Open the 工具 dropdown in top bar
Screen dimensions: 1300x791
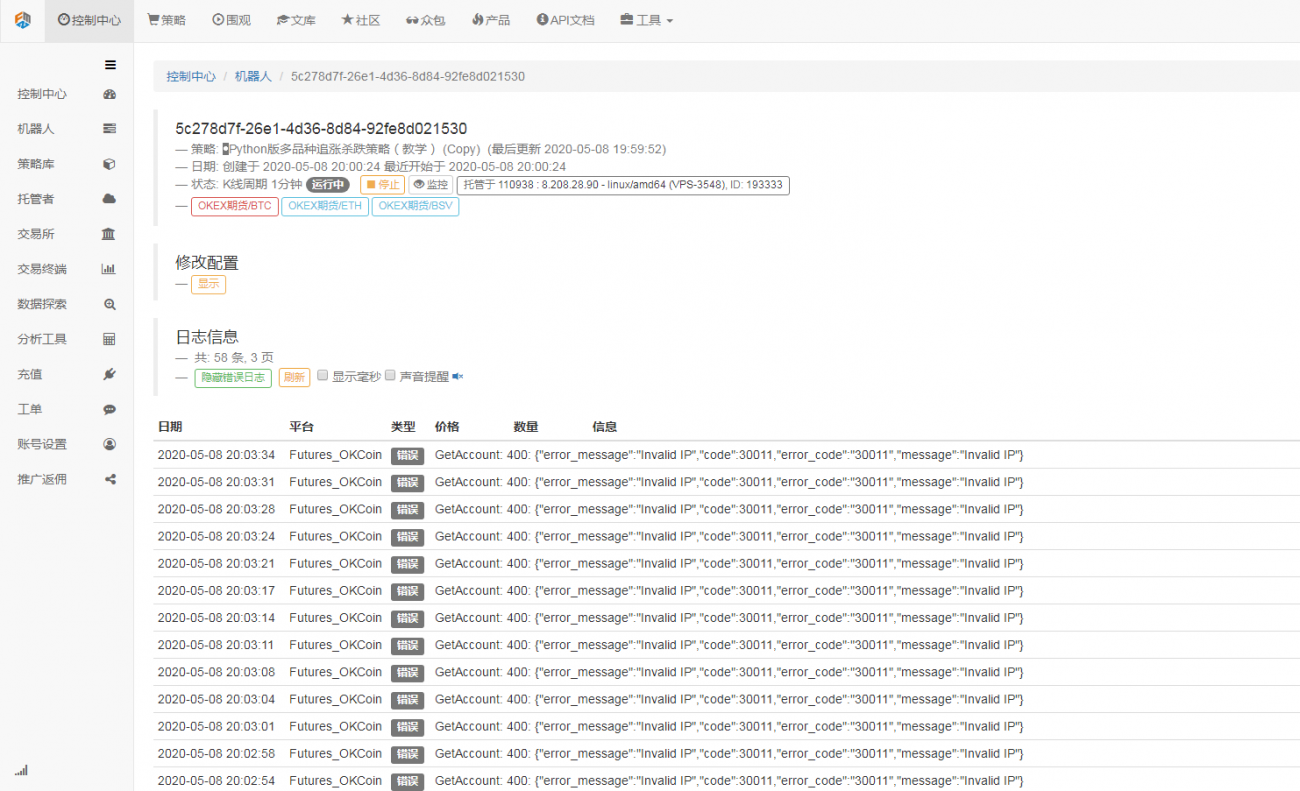click(x=646, y=20)
